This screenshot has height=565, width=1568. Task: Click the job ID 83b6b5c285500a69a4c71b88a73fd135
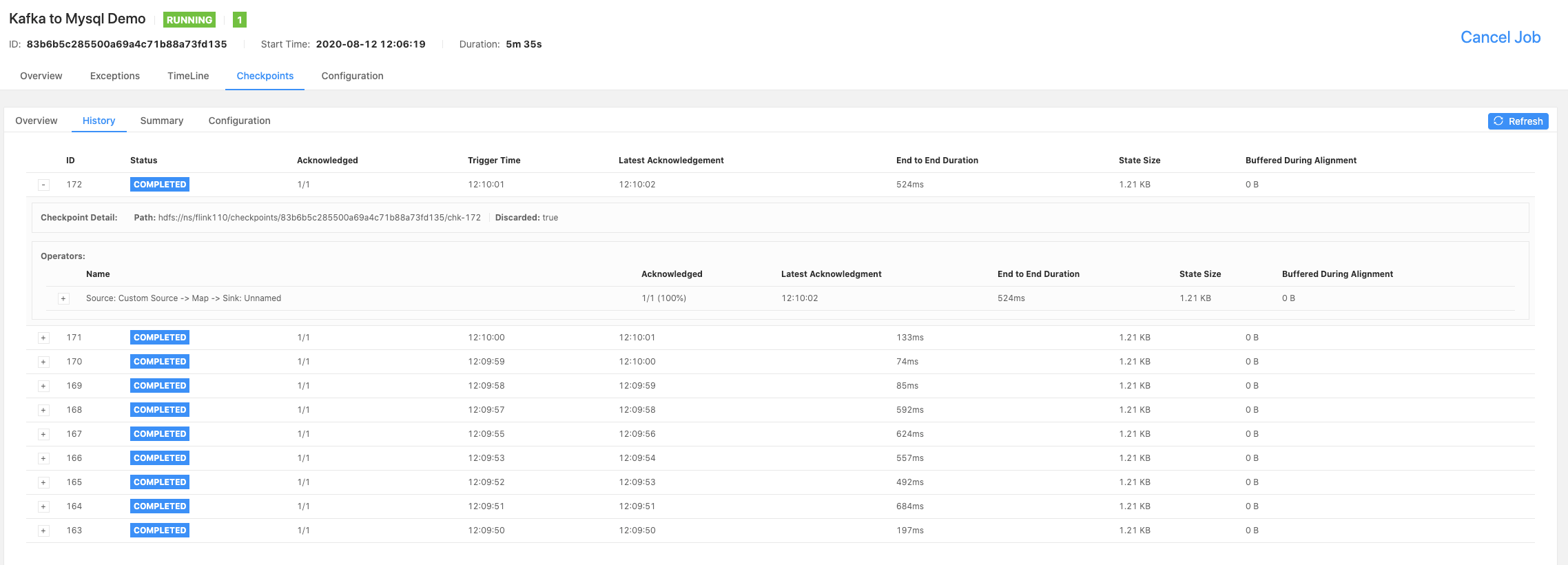(x=127, y=44)
